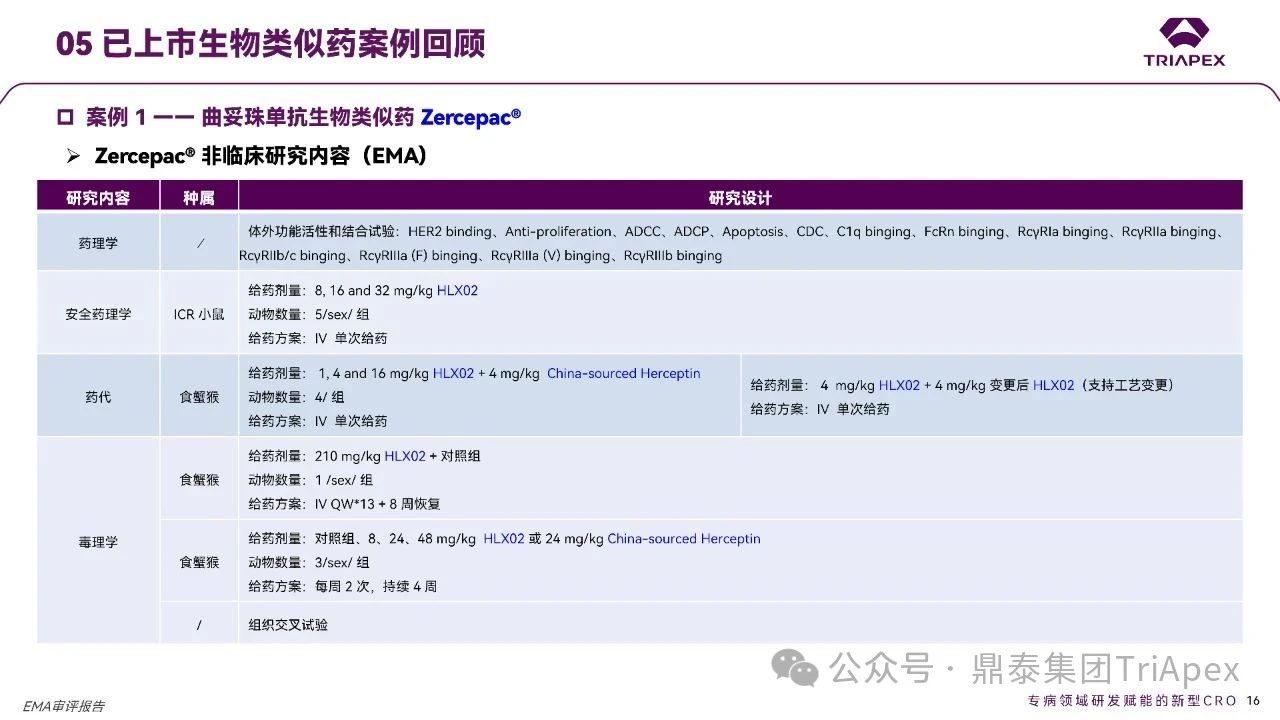Click '食蟹猴' cell beside 每周 2 次 schedule
Screen dimensions: 1280x720
pos(199,562)
